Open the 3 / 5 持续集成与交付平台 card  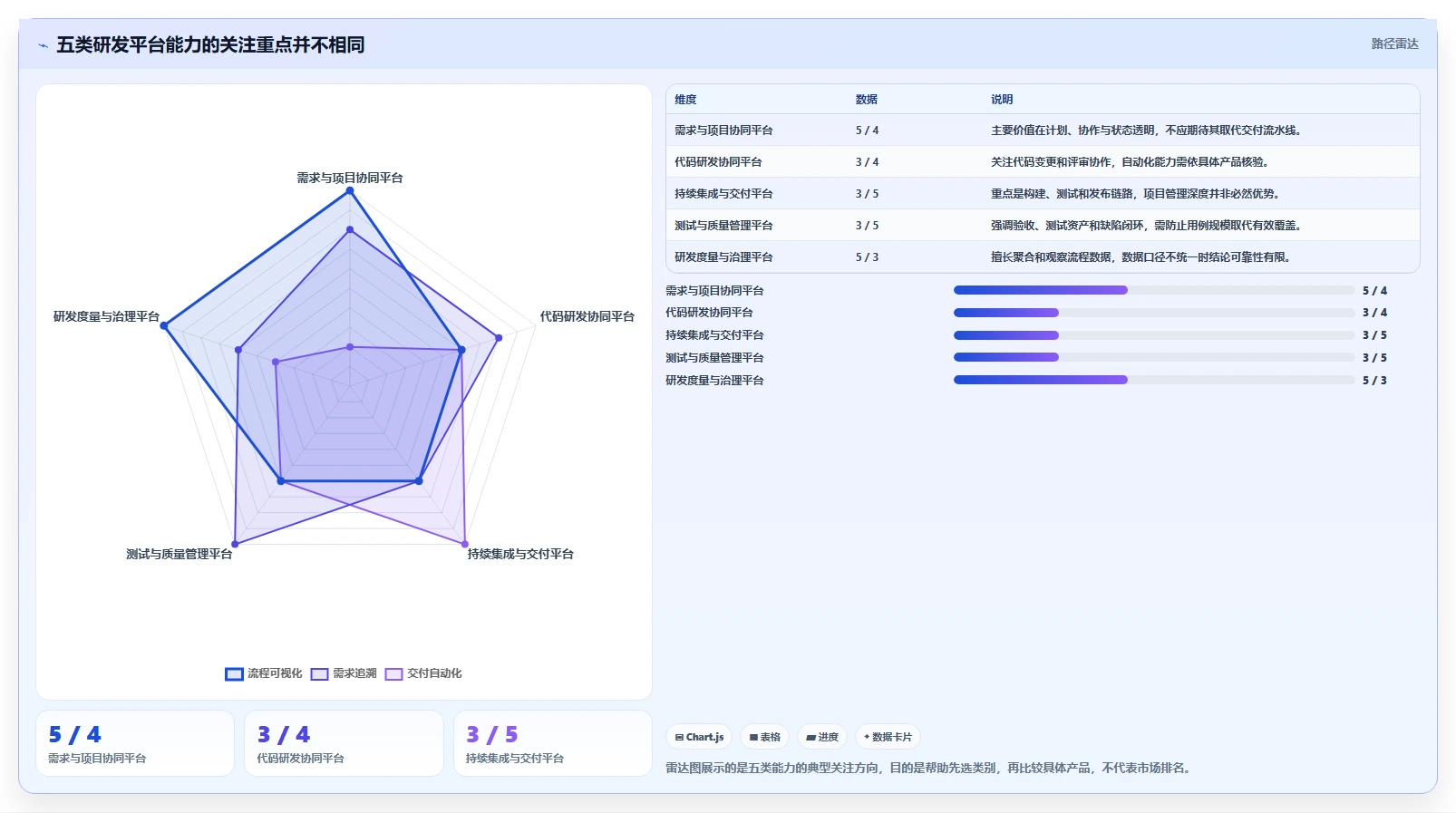click(x=553, y=743)
